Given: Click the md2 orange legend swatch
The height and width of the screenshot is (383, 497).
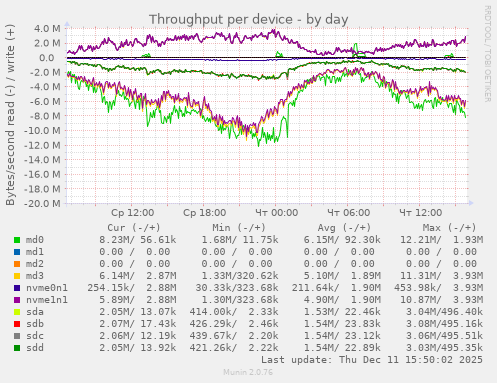Looking at the screenshot, I should coord(17,264).
